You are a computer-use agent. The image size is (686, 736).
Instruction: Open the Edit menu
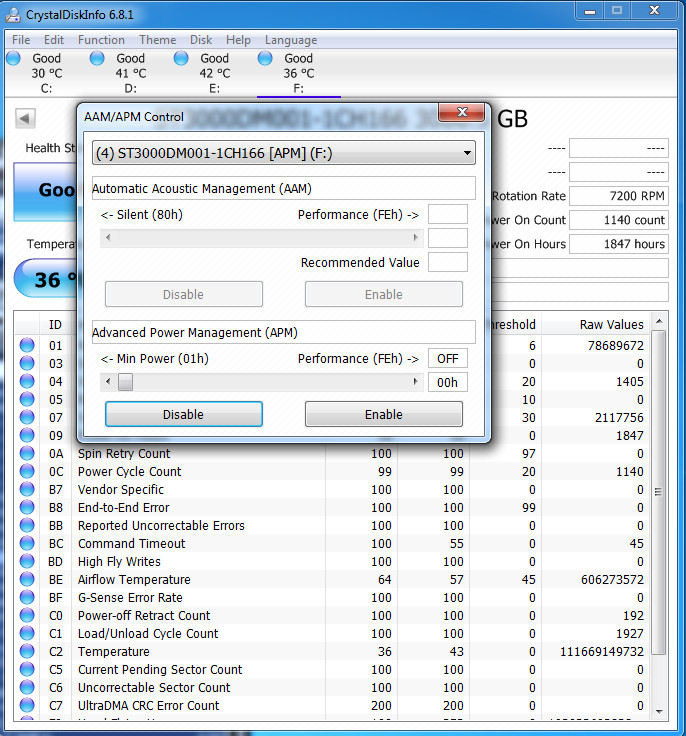[54, 40]
